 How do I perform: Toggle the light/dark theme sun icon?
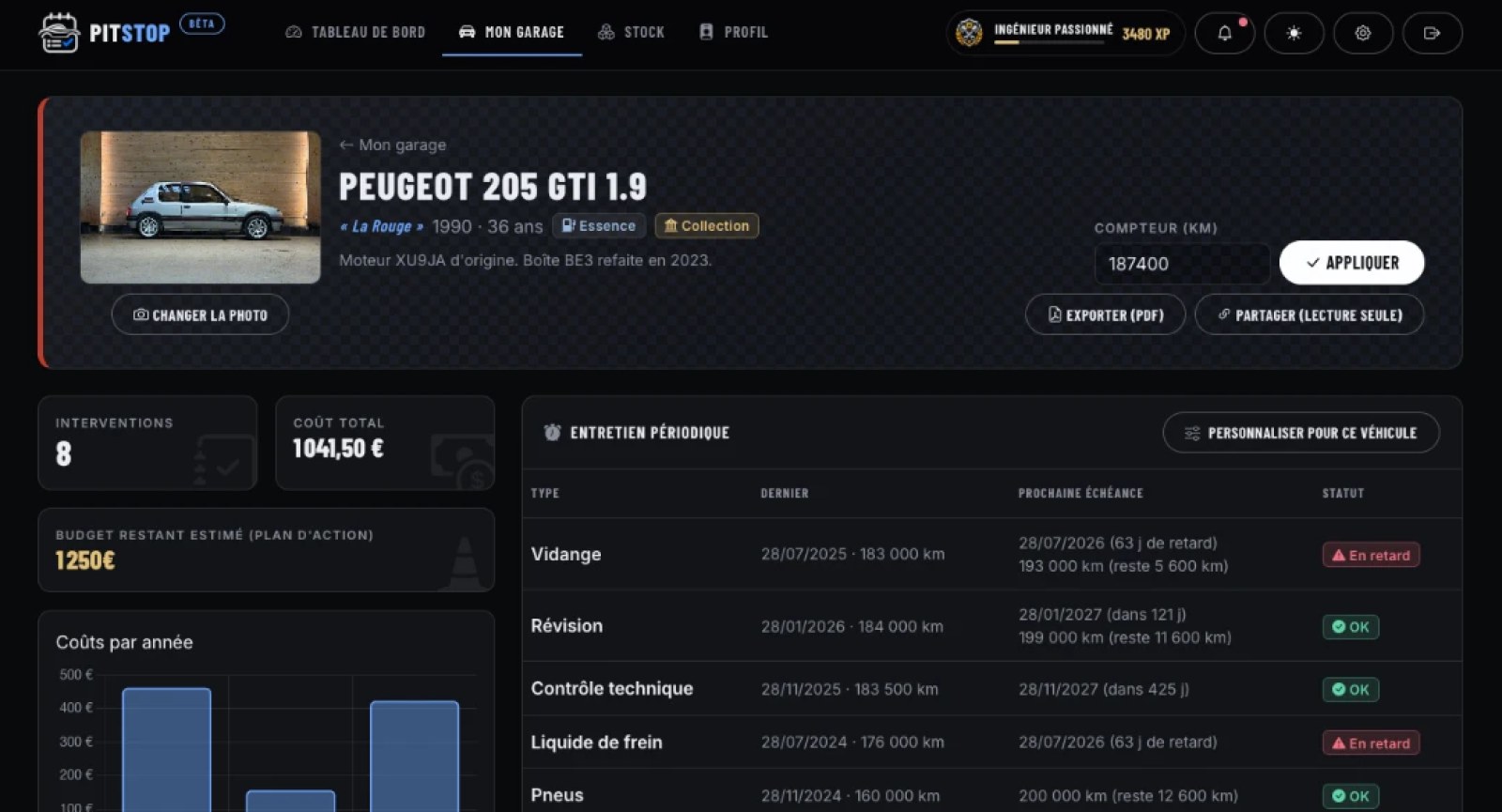pos(1294,33)
